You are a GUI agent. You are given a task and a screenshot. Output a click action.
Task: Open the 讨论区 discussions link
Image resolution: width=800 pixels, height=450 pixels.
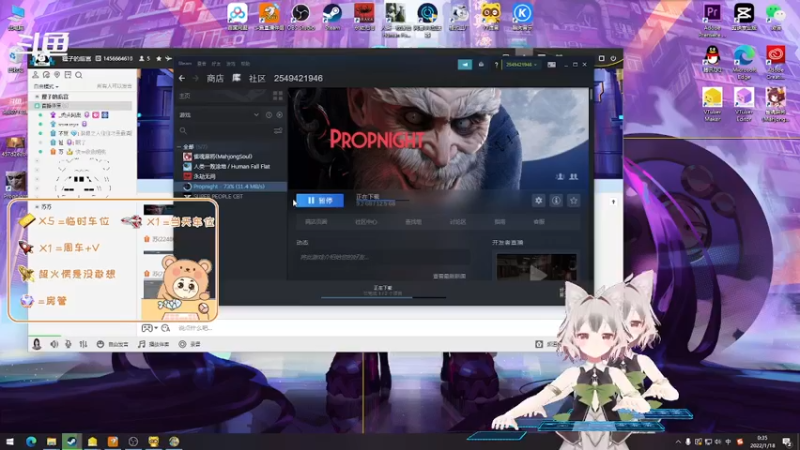(458, 222)
